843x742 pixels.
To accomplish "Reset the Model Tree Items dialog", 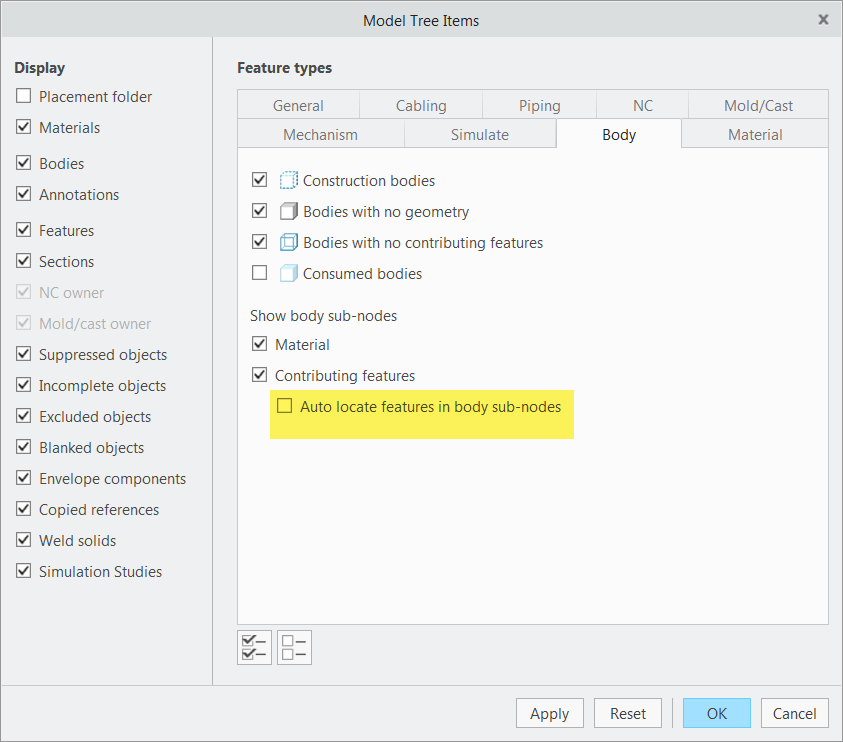I will (x=628, y=713).
